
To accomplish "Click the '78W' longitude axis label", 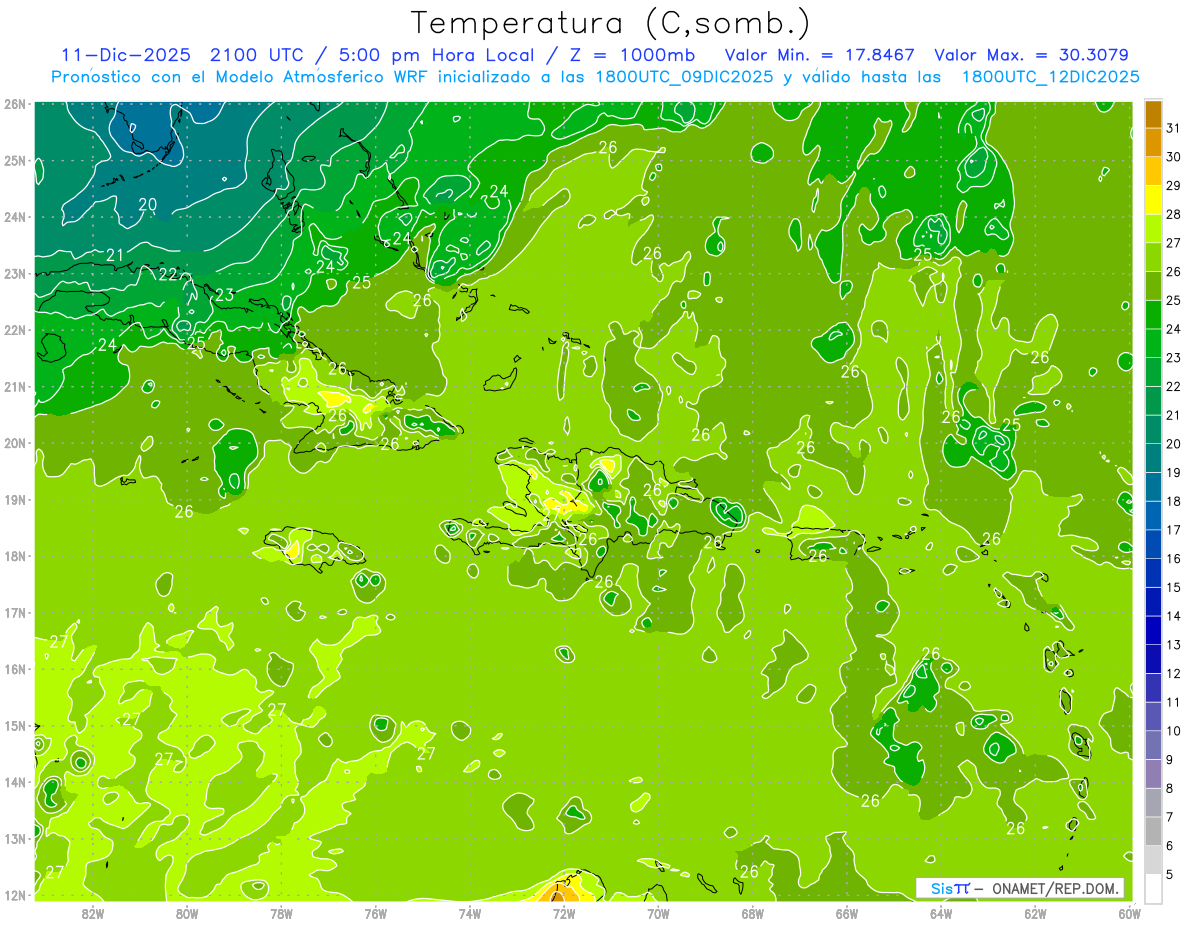I will [281, 913].
